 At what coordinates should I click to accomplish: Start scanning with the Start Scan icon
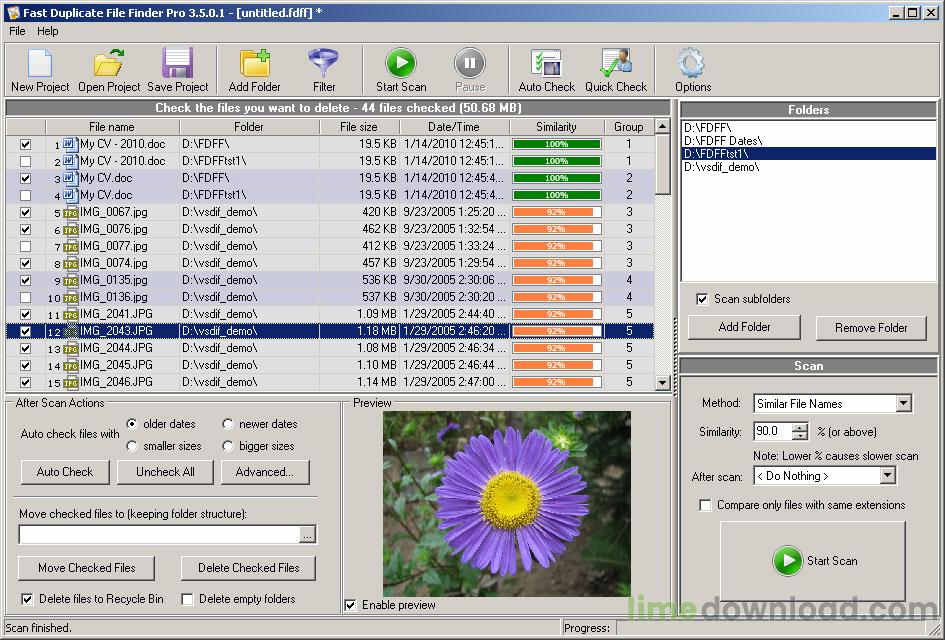pos(399,63)
